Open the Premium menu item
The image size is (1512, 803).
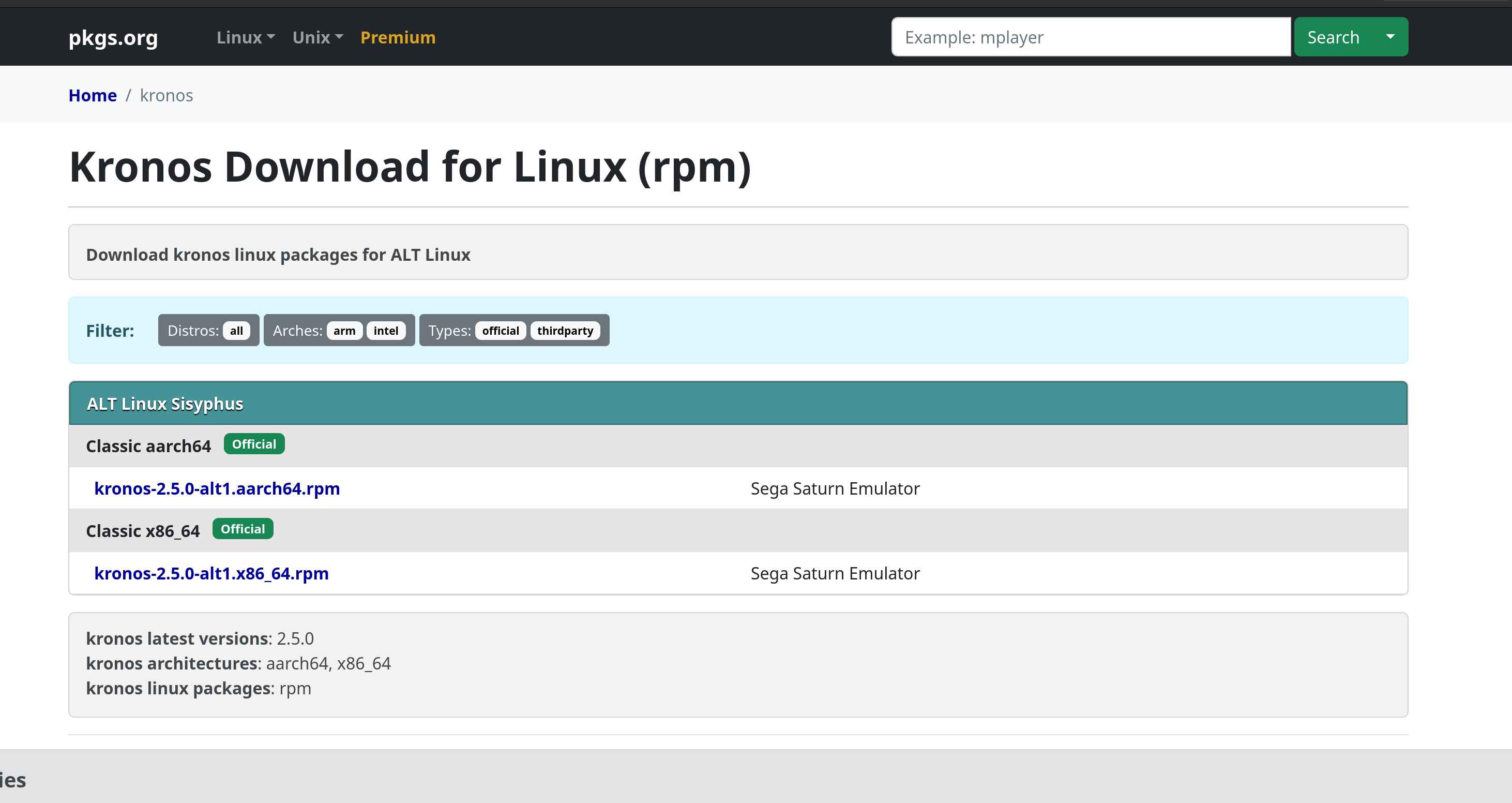click(x=397, y=38)
